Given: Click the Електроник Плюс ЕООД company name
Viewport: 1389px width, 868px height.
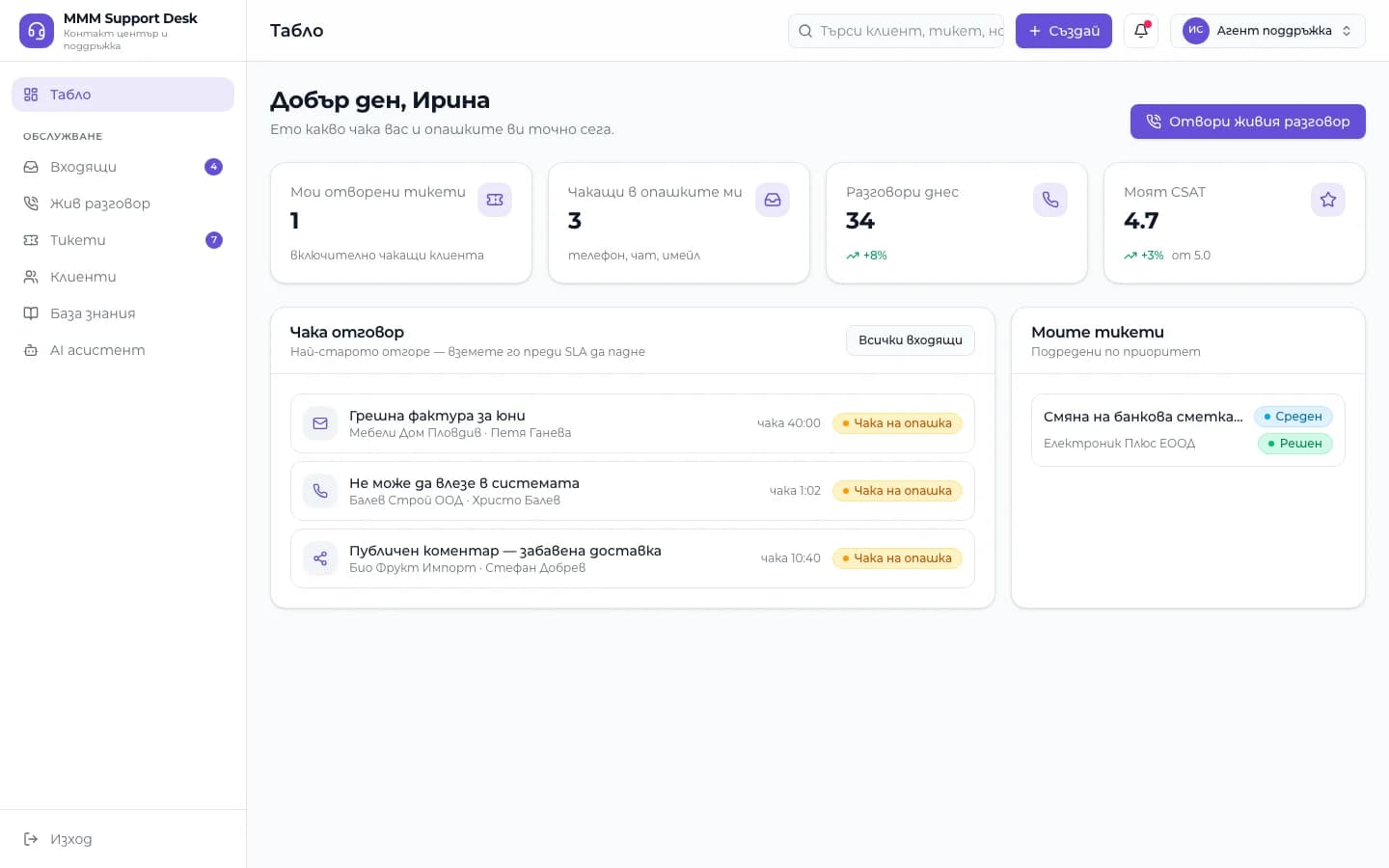Looking at the screenshot, I should coord(1119,444).
